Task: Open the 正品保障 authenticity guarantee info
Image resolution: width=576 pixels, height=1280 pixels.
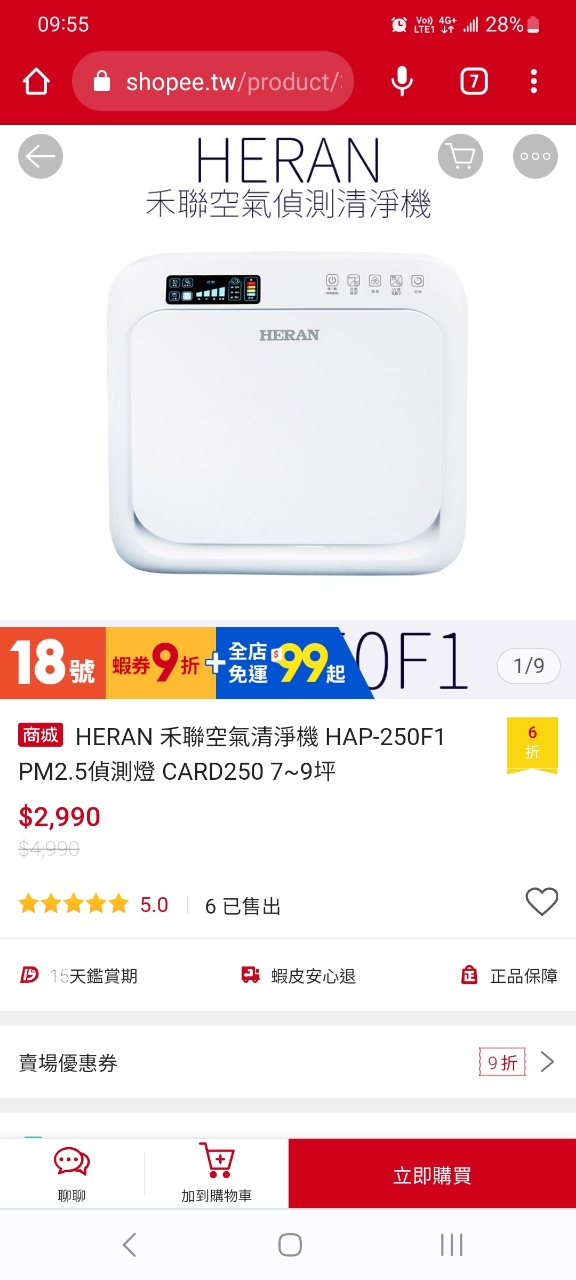Action: coord(508,976)
